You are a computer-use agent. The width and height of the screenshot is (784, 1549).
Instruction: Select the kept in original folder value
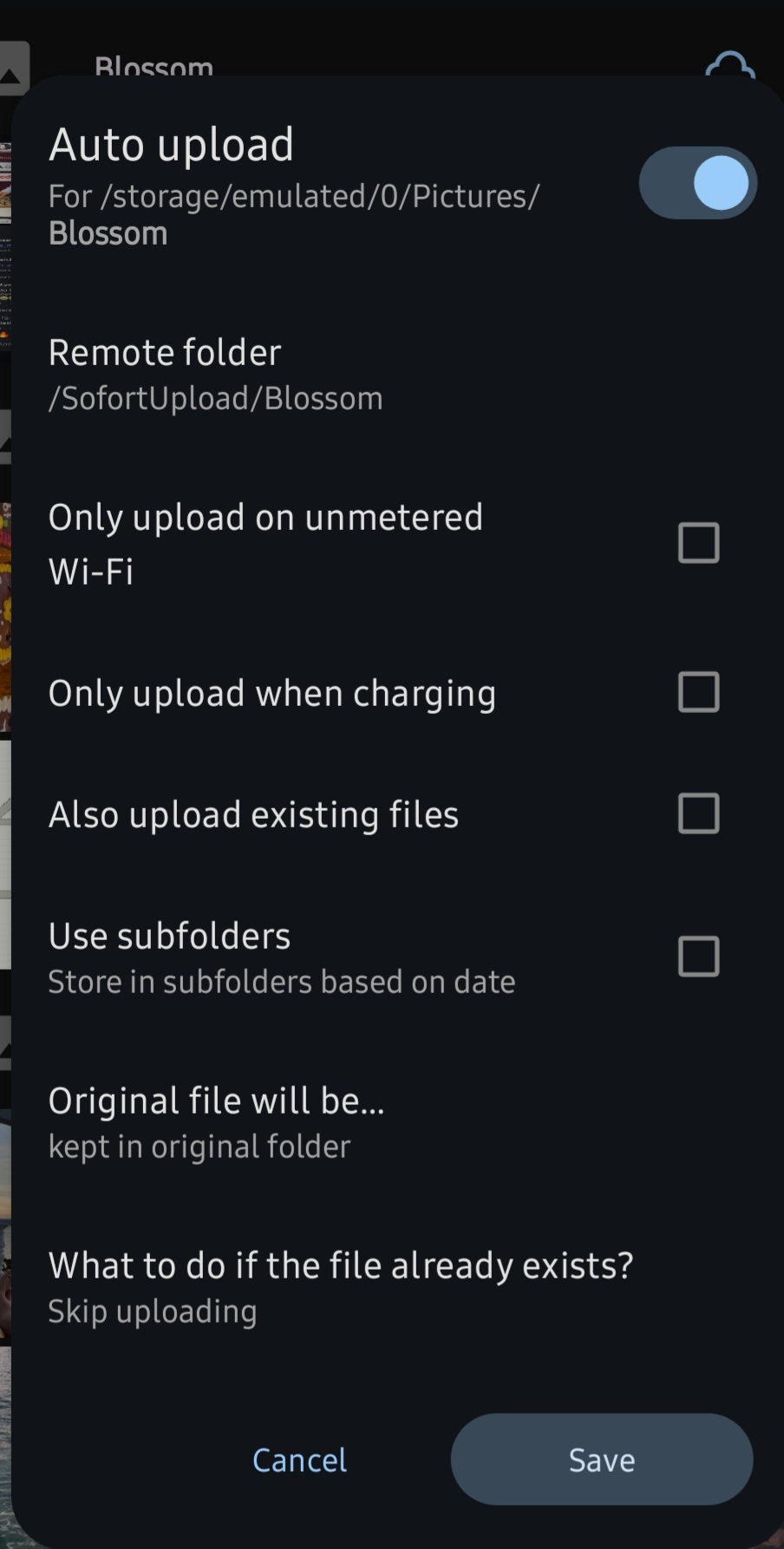click(199, 1147)
